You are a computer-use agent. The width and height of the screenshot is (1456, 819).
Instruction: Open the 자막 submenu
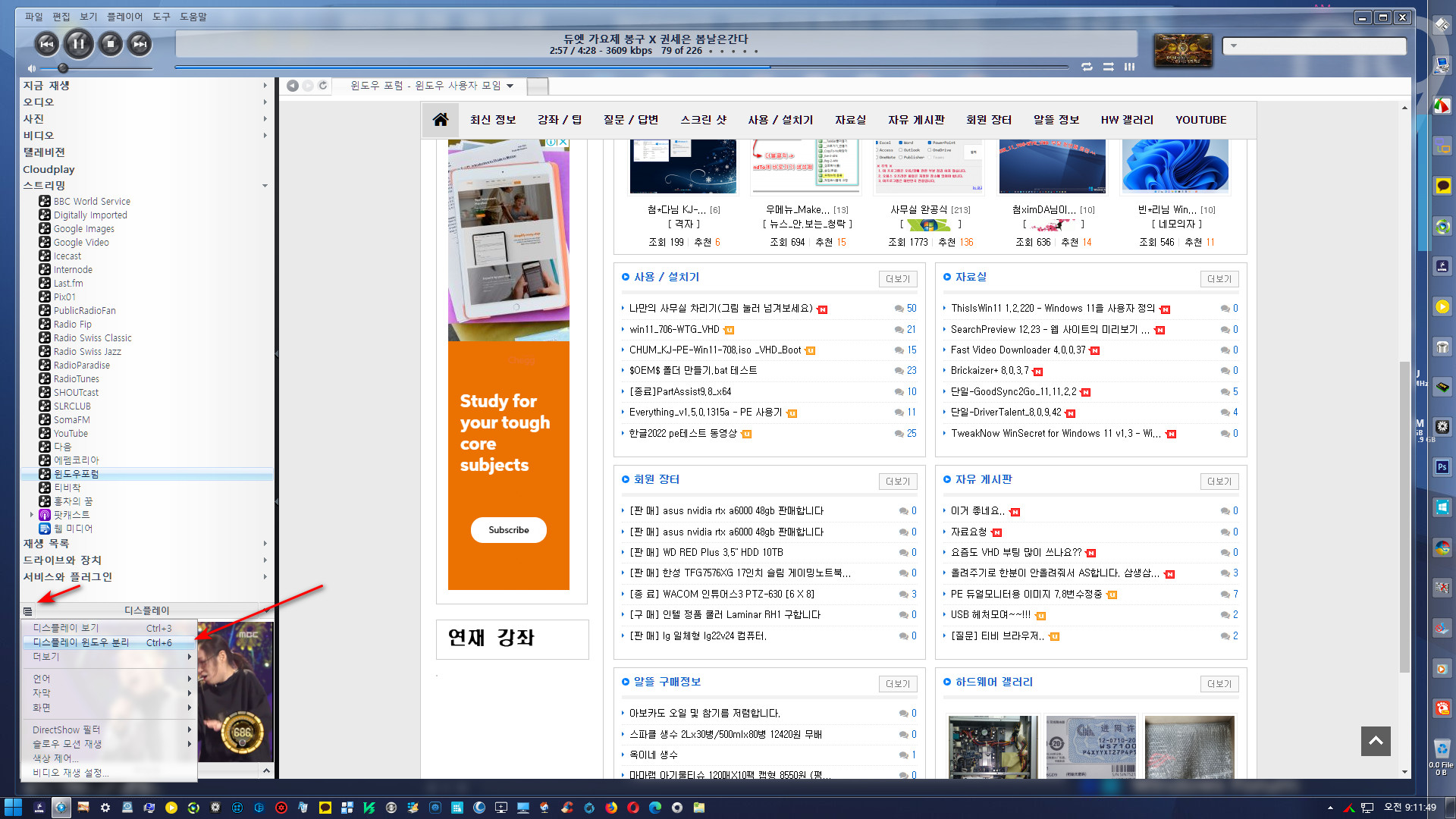click(x=109, y=693)
